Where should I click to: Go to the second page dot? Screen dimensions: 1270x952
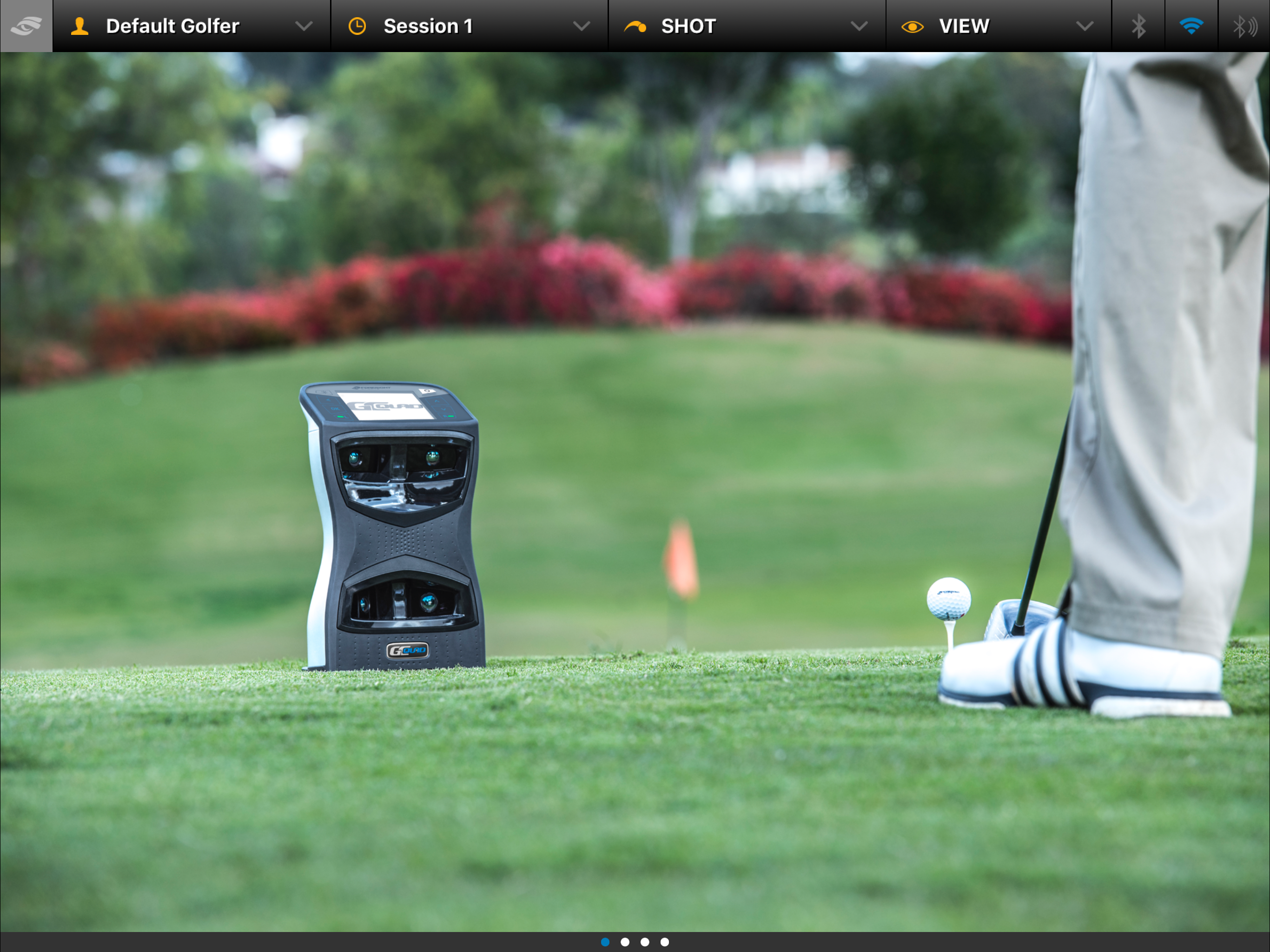(625, 942)
